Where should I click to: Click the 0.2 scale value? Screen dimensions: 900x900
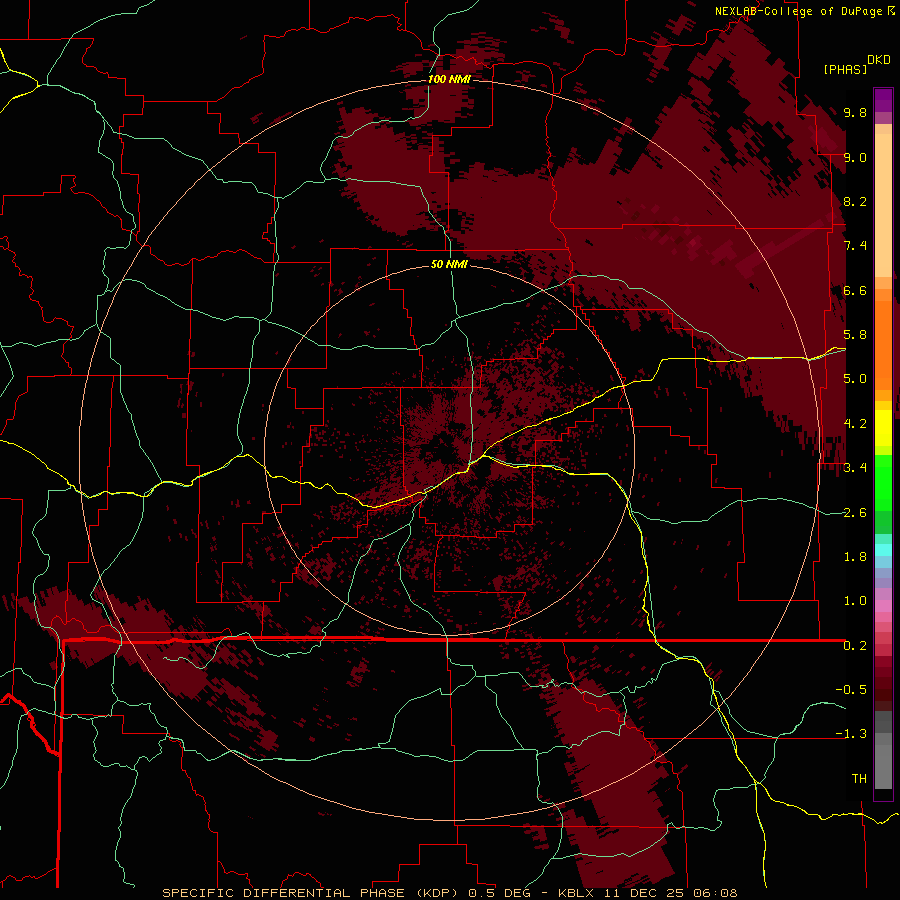coord(855,646)
